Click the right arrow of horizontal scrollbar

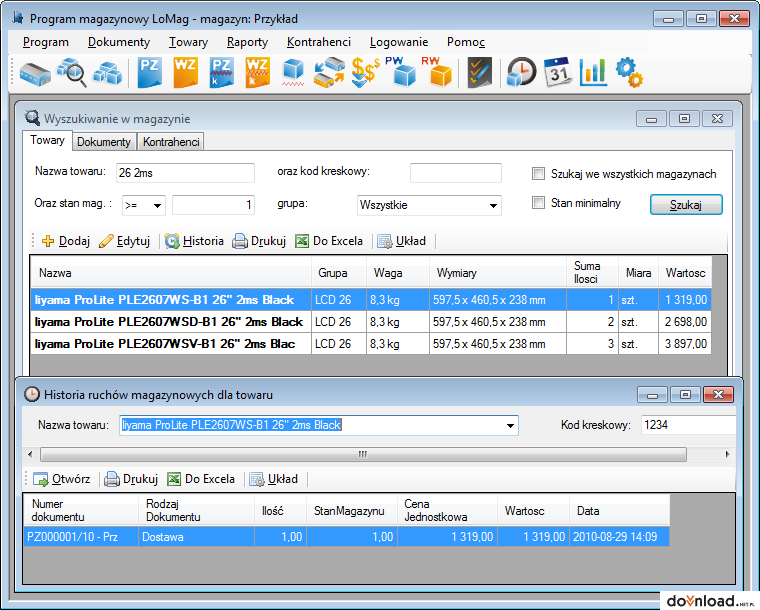pos(727,454)
